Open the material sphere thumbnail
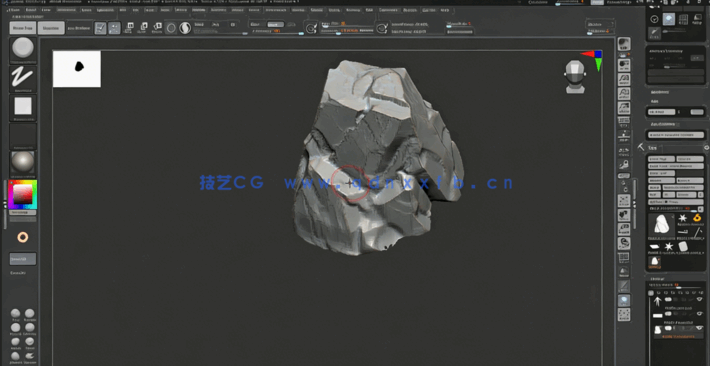The width and height of the screenshot is (710, 366). coord(23,163)
